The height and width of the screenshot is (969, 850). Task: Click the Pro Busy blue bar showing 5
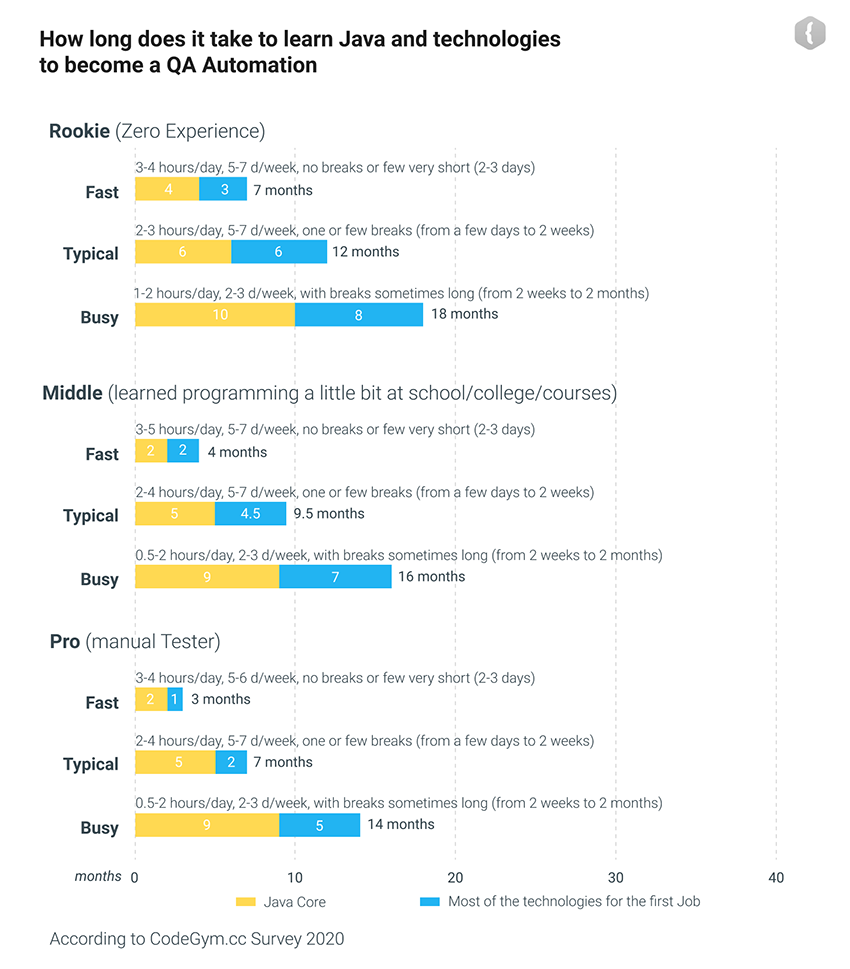coord(319,825)
